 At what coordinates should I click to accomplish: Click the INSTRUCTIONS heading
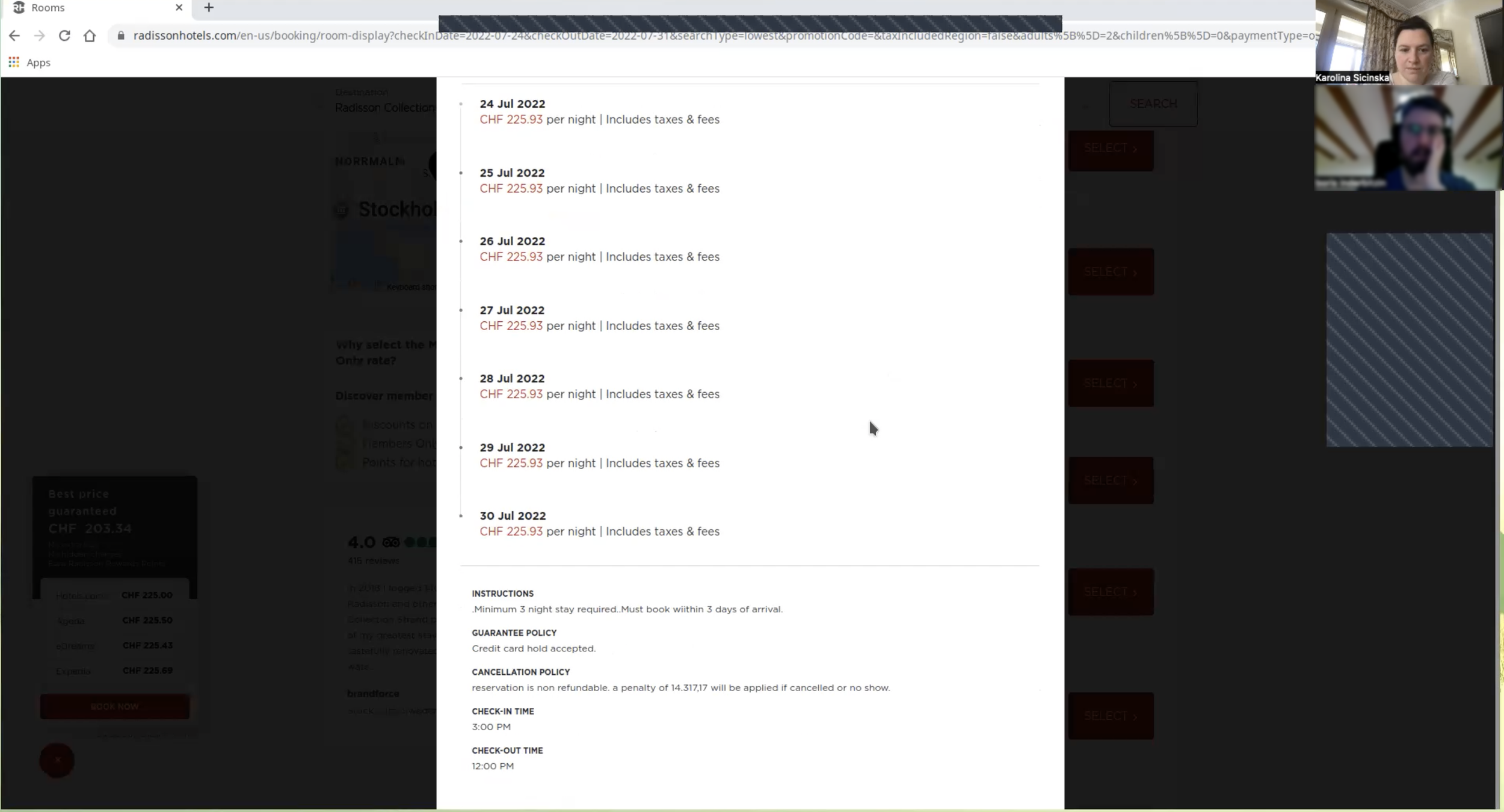502,594
